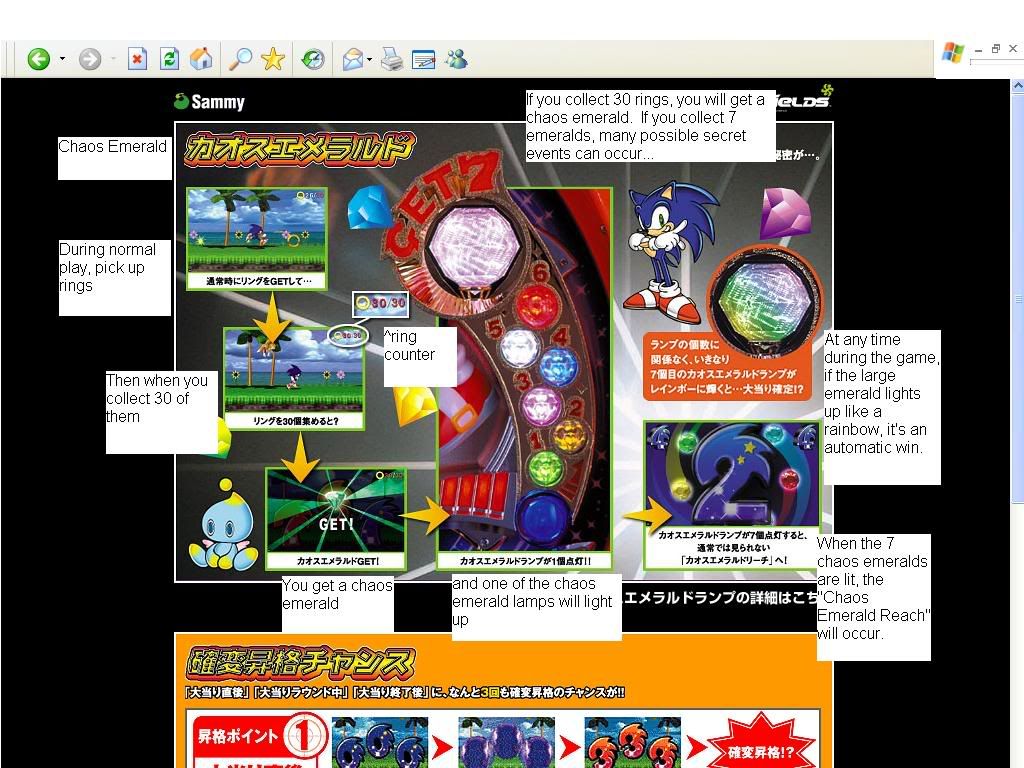Viewport: 1024px width, 768px height.
Task: Open the History clock icon
Action: pos(313,60)
